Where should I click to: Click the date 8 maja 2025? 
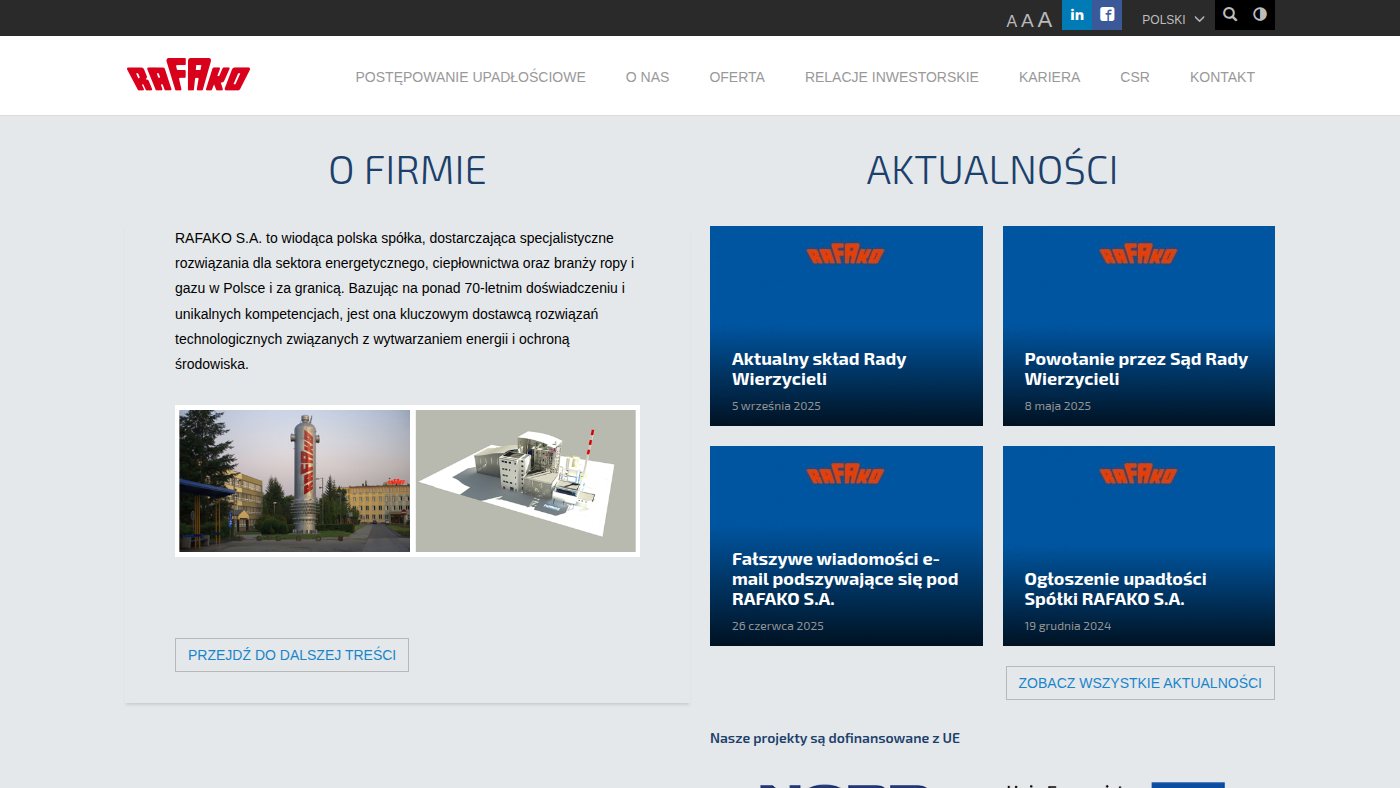click(x=1058, y=406)
